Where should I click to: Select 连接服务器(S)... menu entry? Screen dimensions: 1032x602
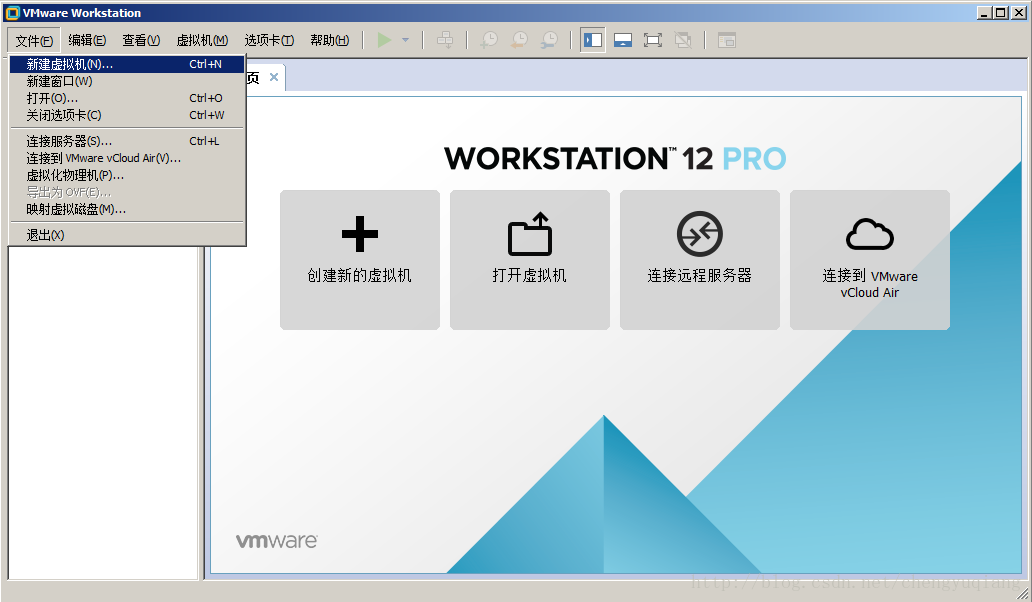tap(126, 141)
